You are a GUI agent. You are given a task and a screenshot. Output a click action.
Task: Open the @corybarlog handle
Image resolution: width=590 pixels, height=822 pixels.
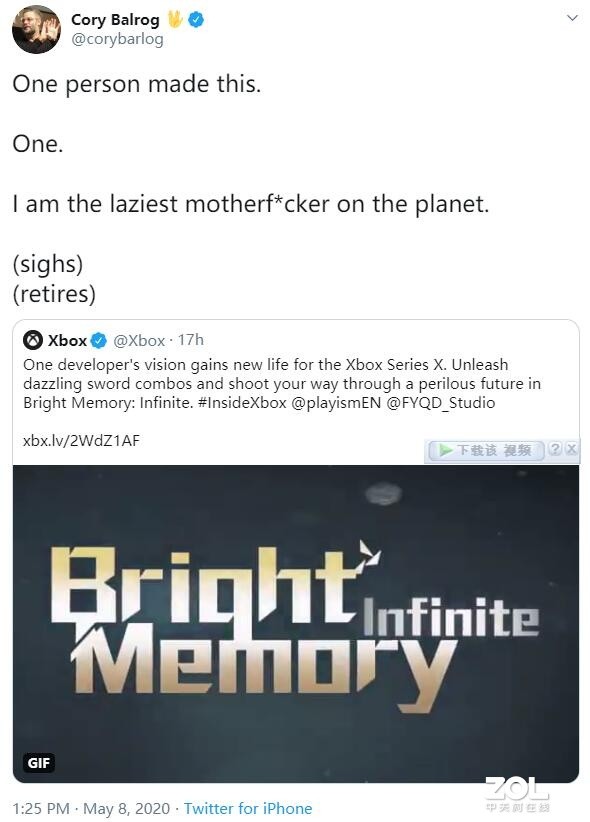pyautogui.click(x=117, y=39)
